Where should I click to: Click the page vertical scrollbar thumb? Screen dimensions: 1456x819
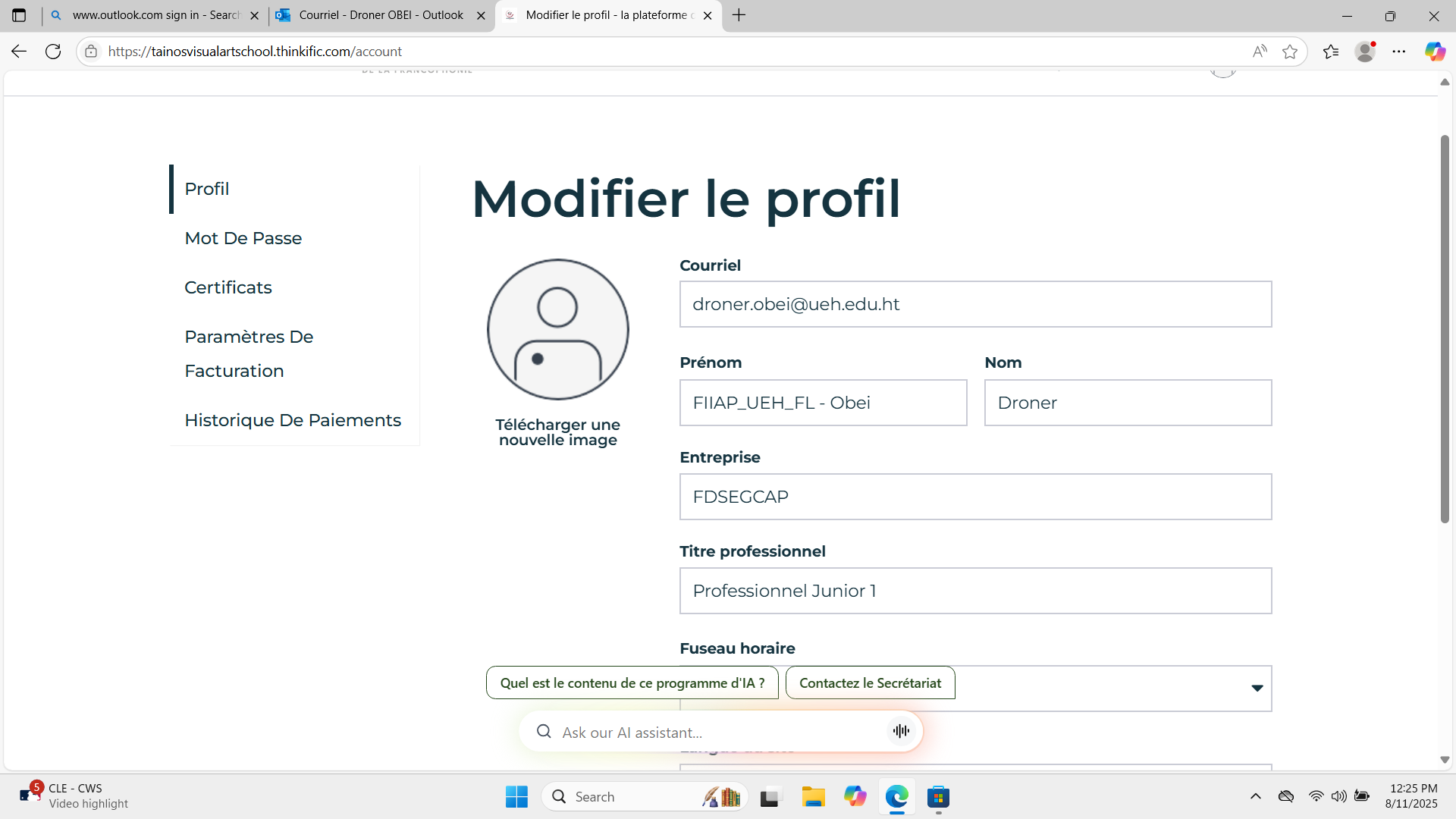(1444, 328)
